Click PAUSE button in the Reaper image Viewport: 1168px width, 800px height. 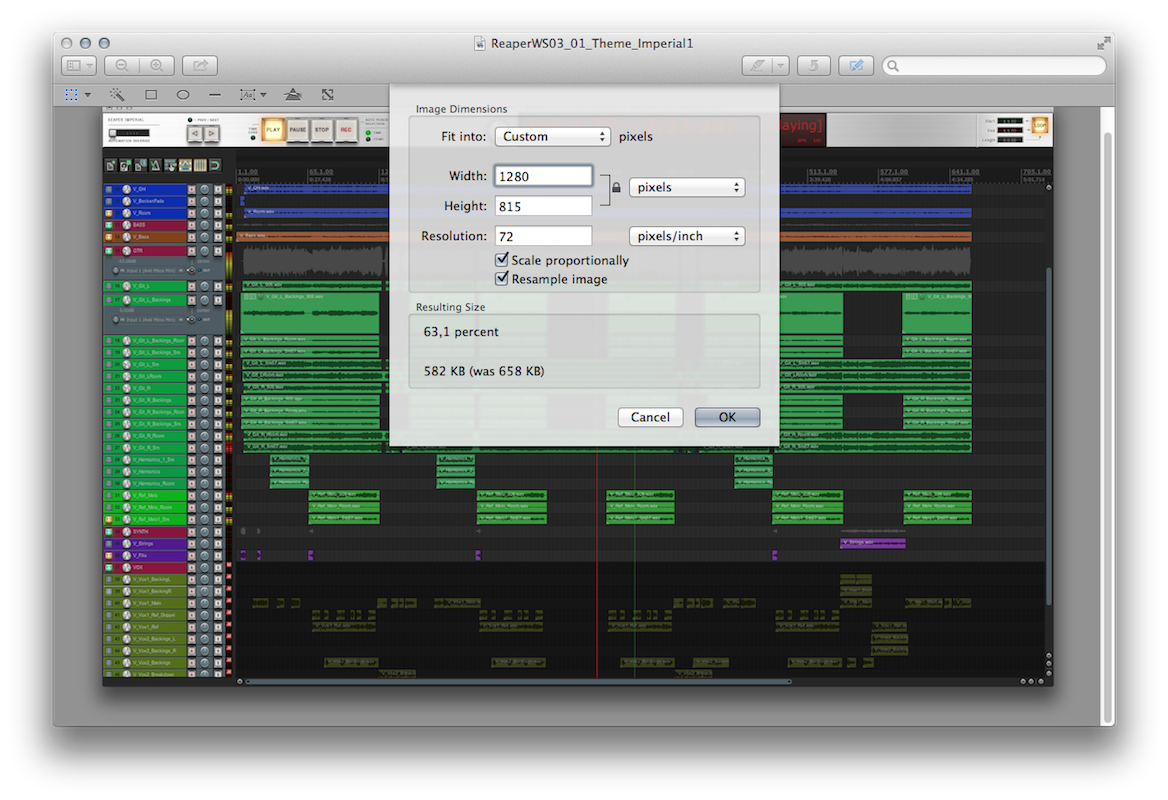[x=298, y=130]
